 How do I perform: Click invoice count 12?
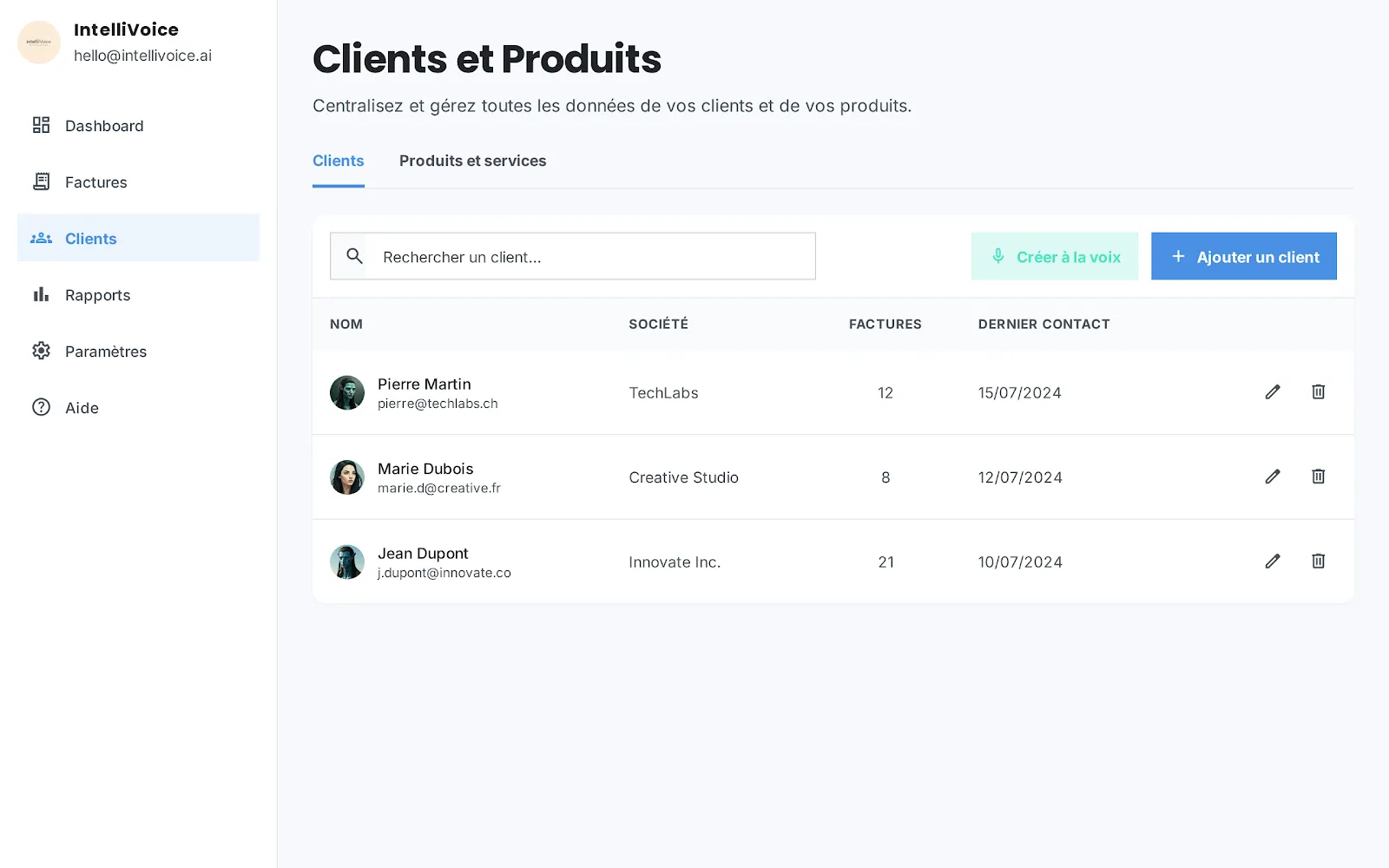(885, 393)
